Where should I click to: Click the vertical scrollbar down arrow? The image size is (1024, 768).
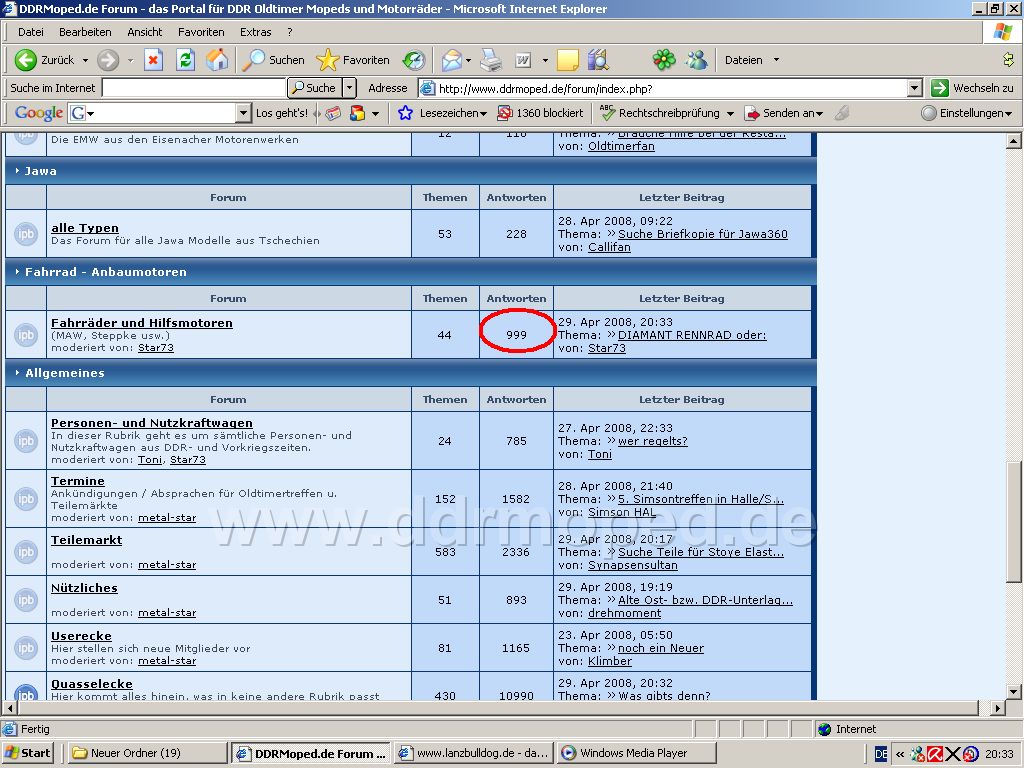1014,692
